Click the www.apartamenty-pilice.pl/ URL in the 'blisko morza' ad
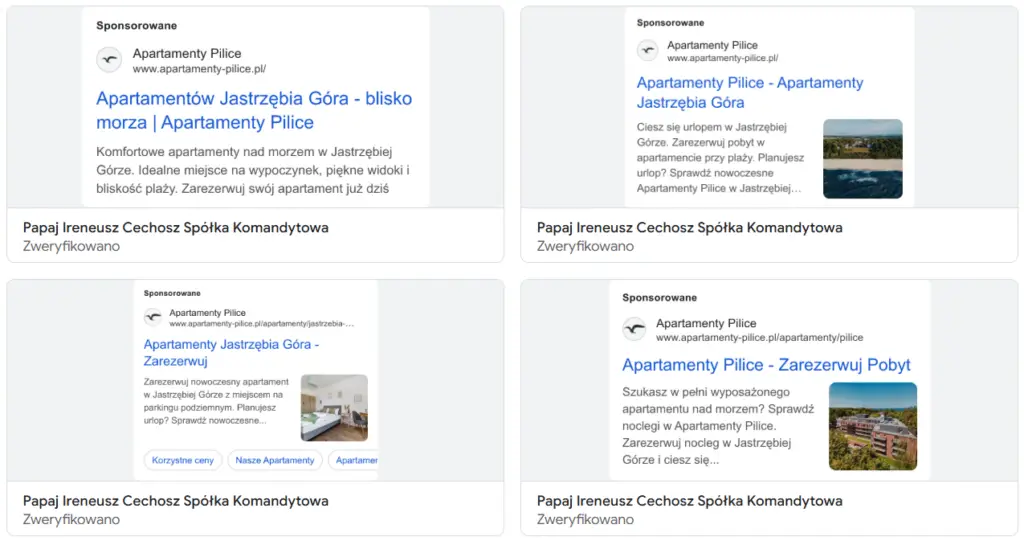Viewport: 1024px width, 541px height. pyautogui.click(x=199, y=69)
